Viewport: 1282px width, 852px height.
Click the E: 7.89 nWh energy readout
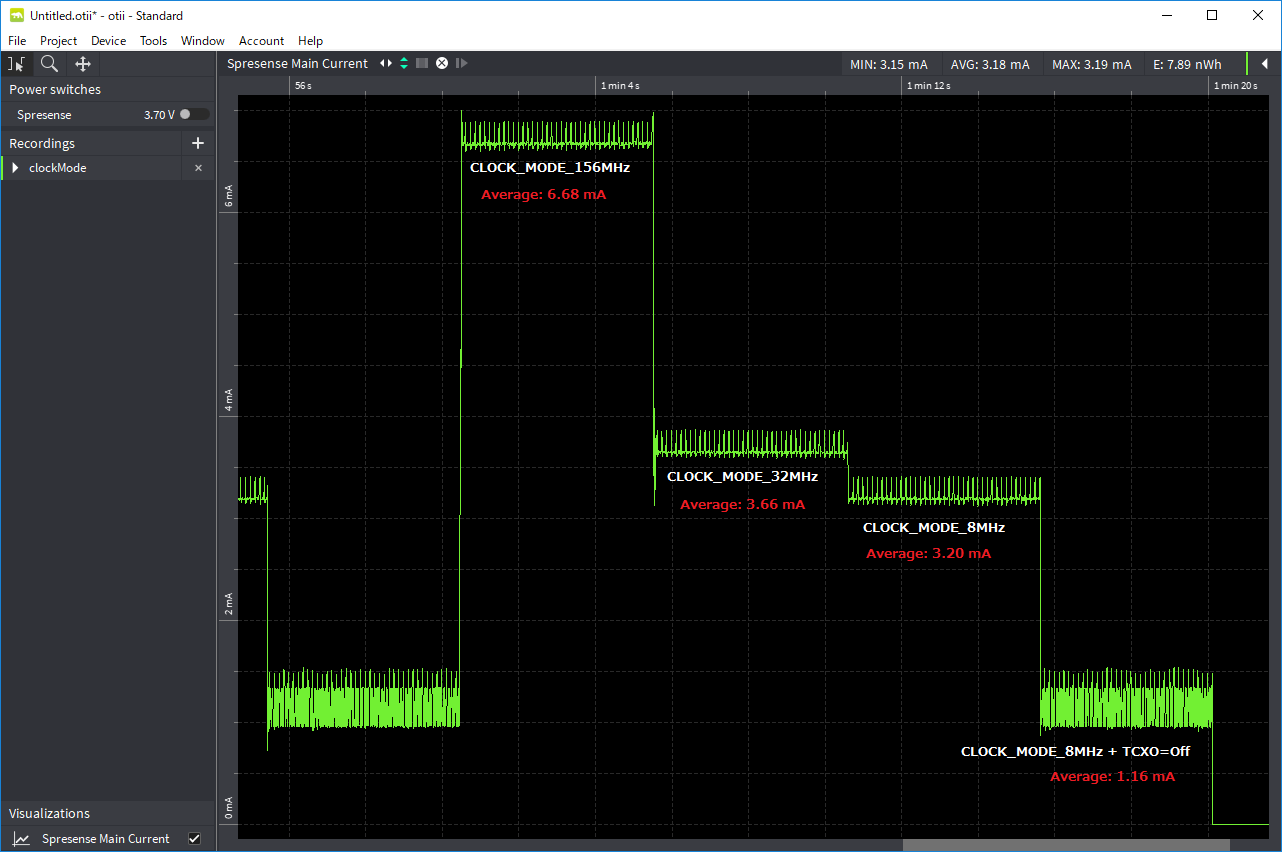(x=1187, y=64)
